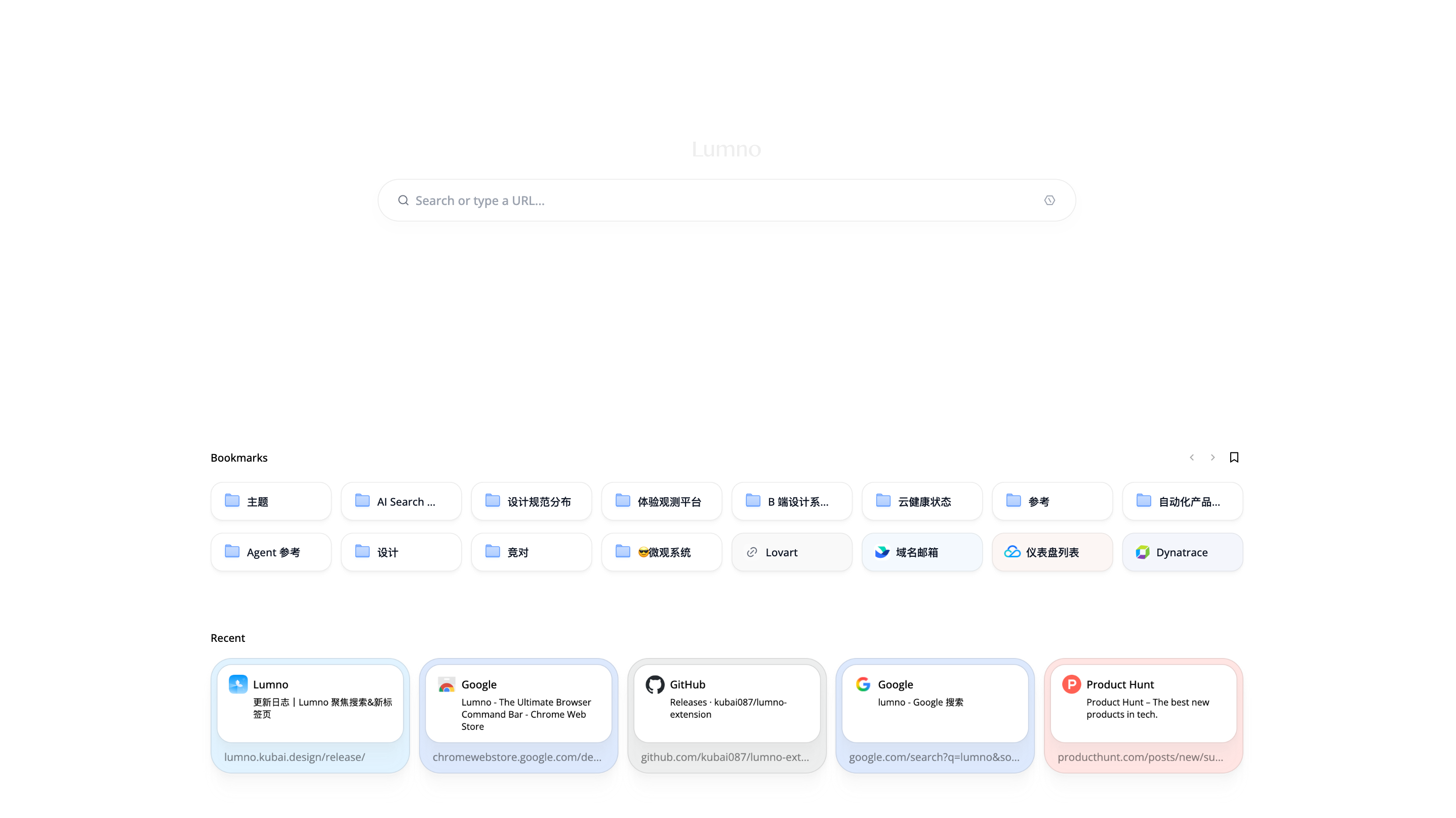Open the Product Hunt recent card
1456x818 pixels.
[x=1144, y=716]
